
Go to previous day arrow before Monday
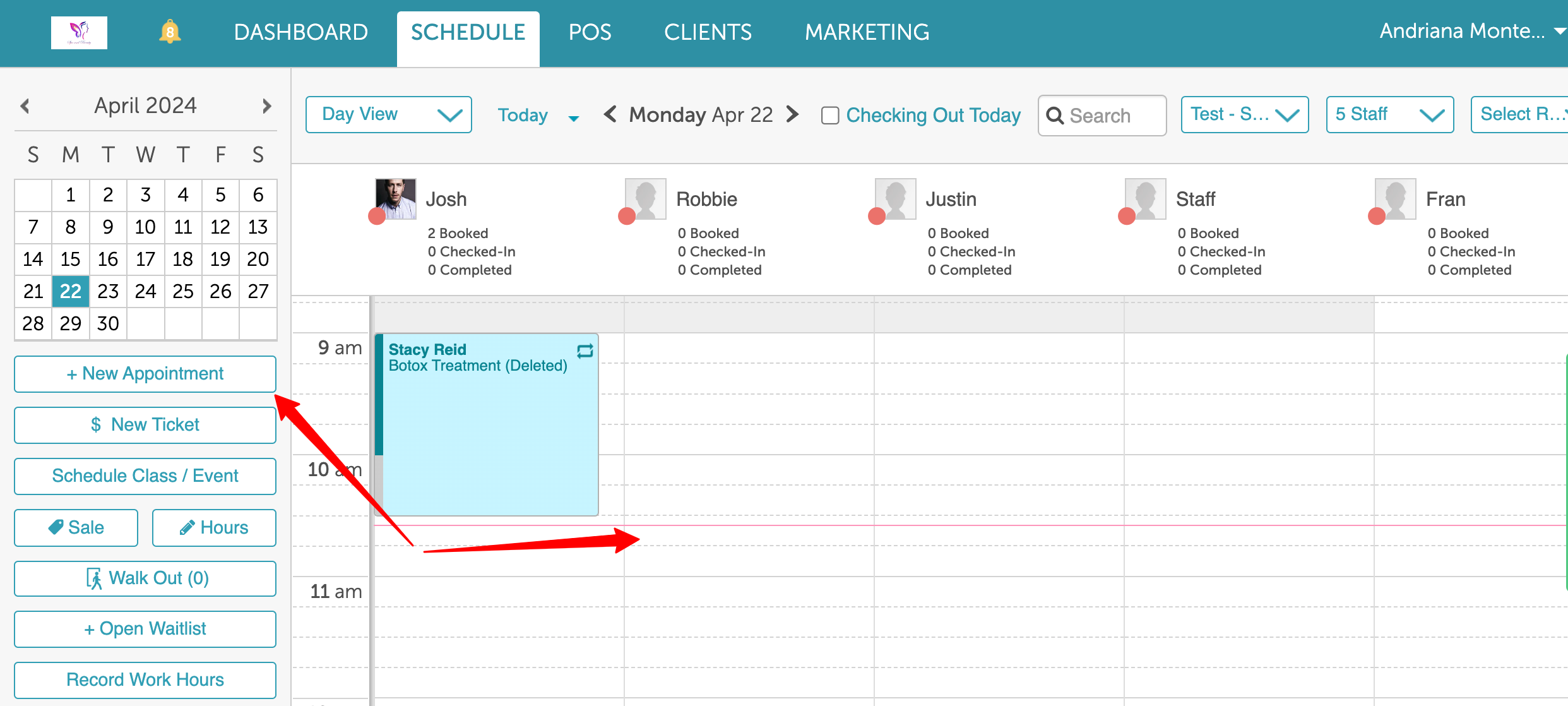click(x=610, y=114)
